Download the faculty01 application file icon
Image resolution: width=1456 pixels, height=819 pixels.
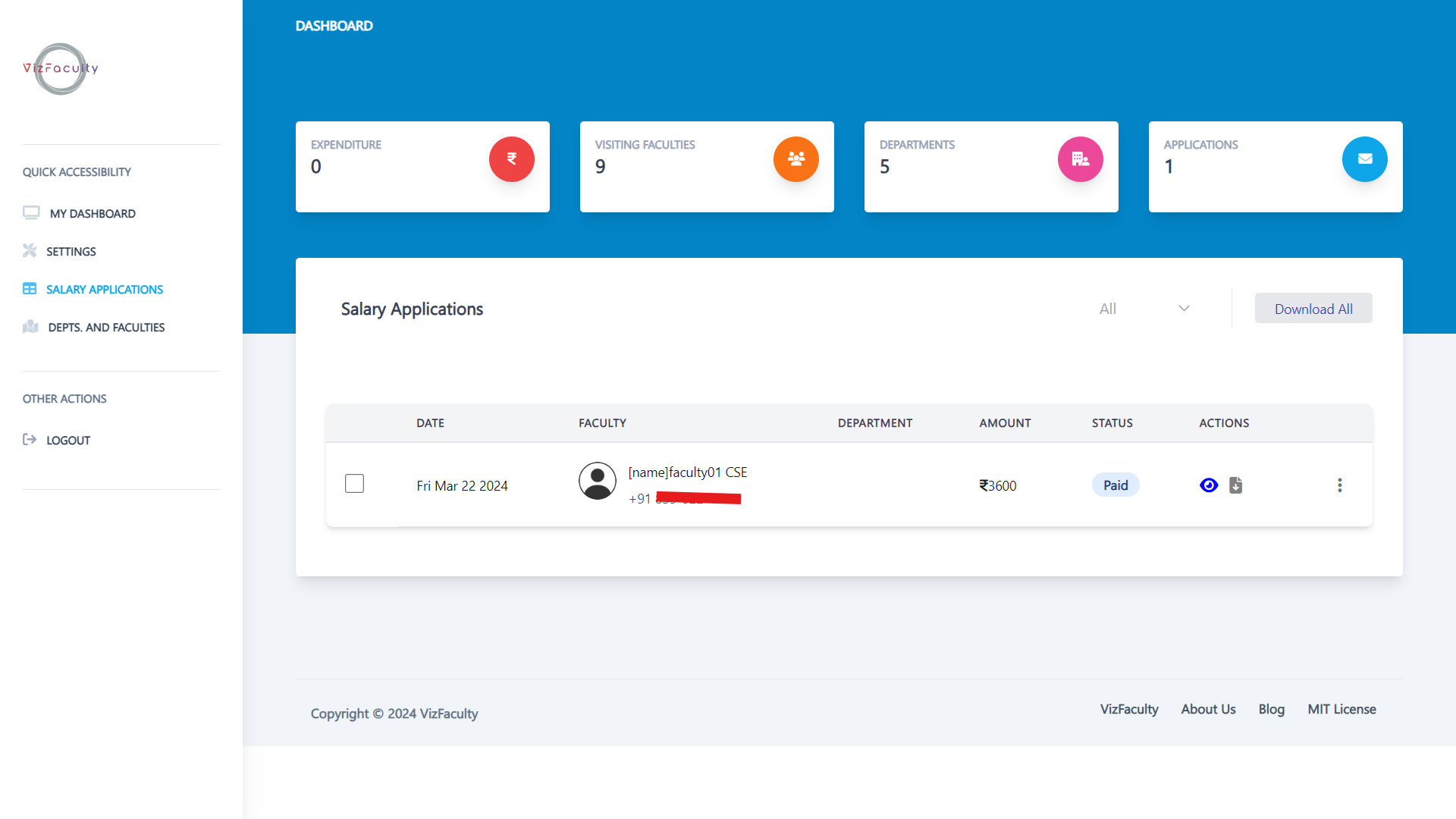click(x=1236, y=485)
